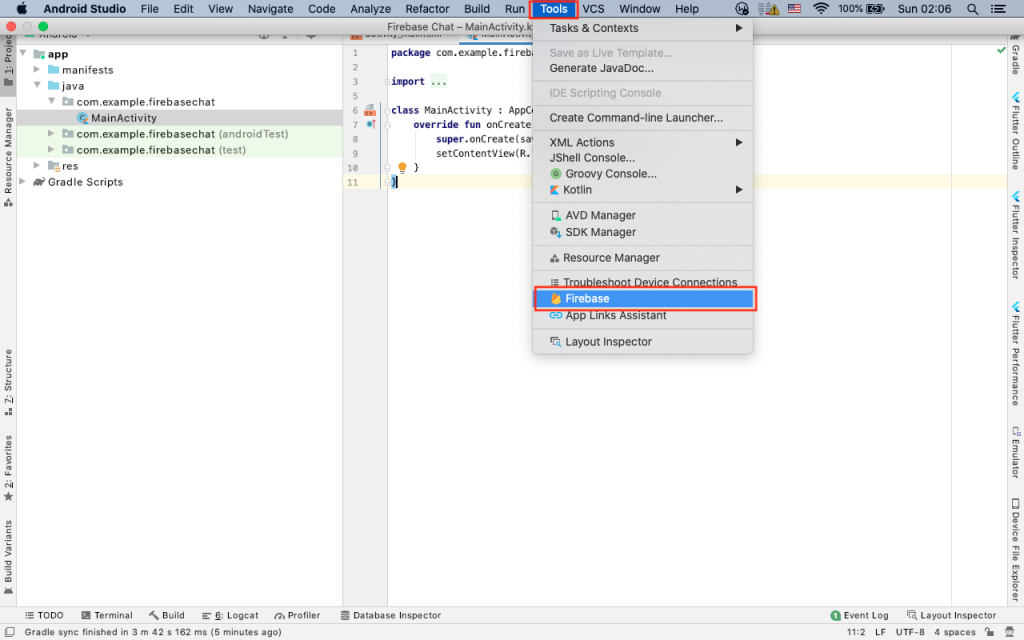Collapse the app module node
1024x640 pixels.
23,53
